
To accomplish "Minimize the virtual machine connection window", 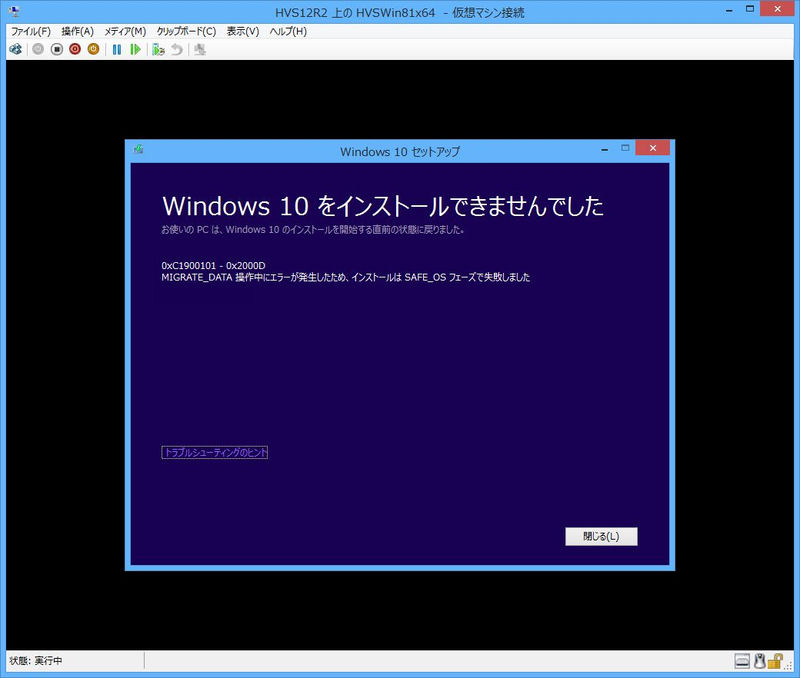I will pos(730,10).
